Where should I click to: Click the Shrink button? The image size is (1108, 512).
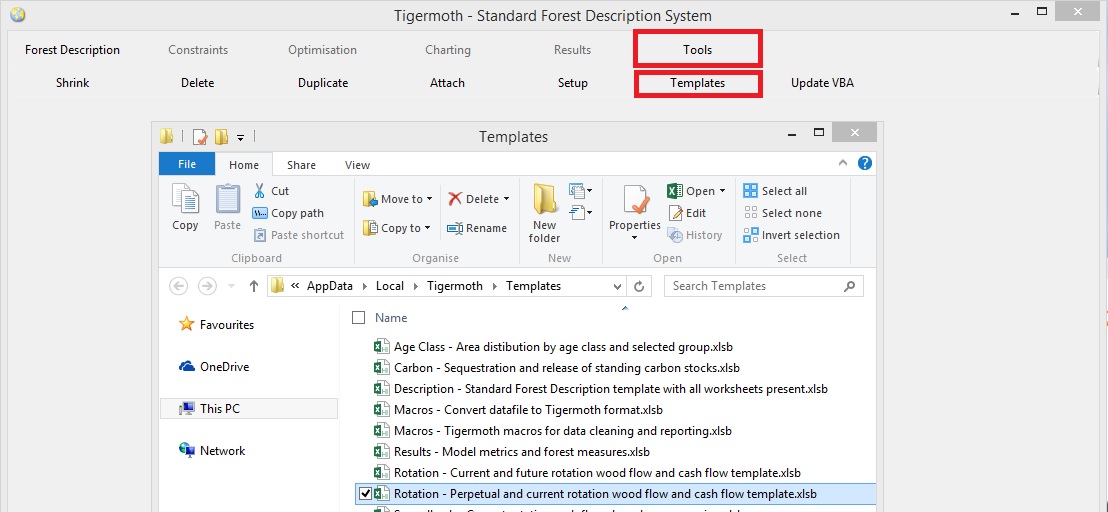73,83
